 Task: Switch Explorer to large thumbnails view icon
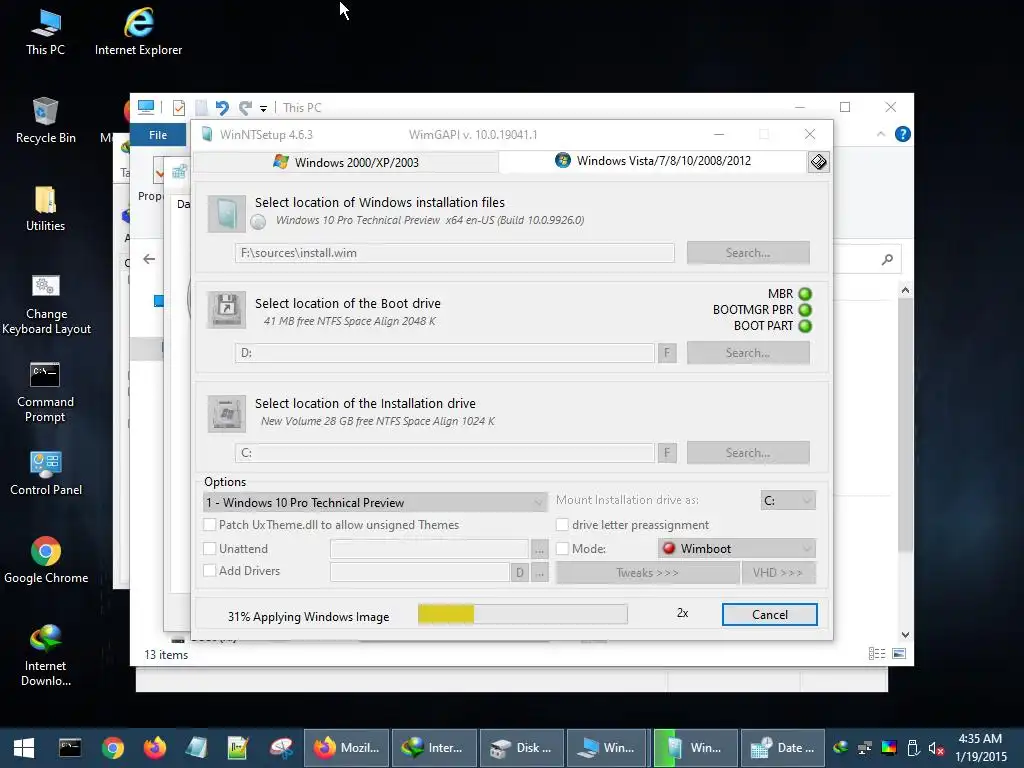pyautogui.click(x=899, y=654)
